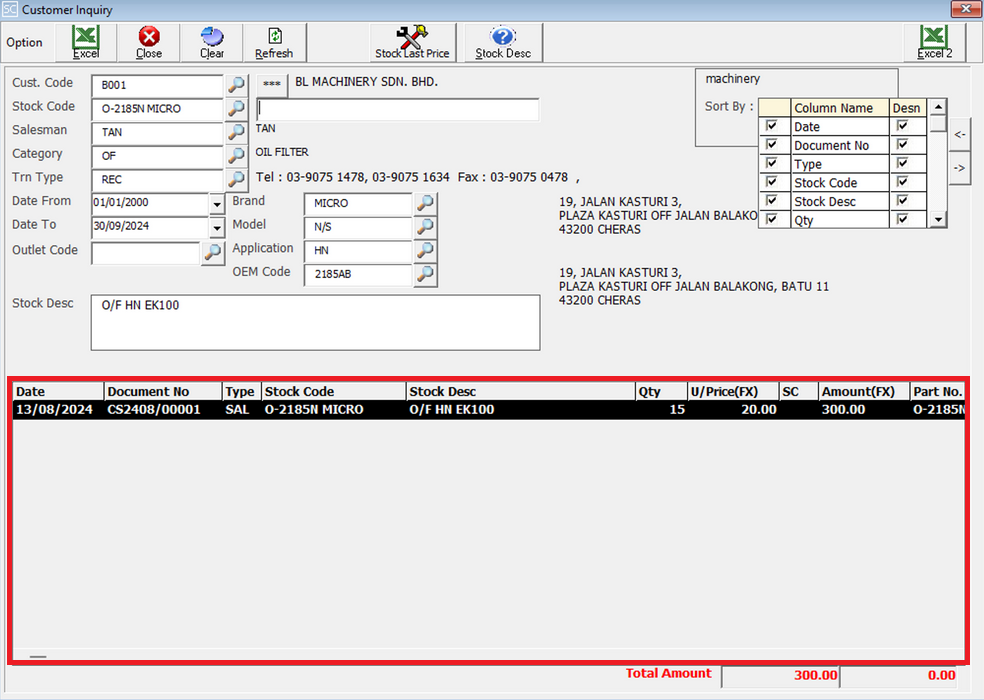
Task: Click the sort list scroll up arrow
Action: (x=938, y=107)
